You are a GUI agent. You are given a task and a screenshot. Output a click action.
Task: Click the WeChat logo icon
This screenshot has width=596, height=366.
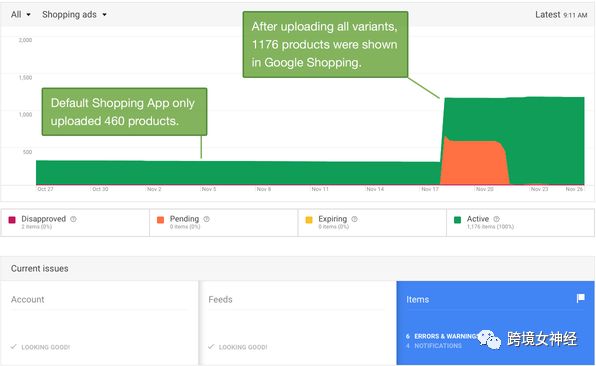489,339
